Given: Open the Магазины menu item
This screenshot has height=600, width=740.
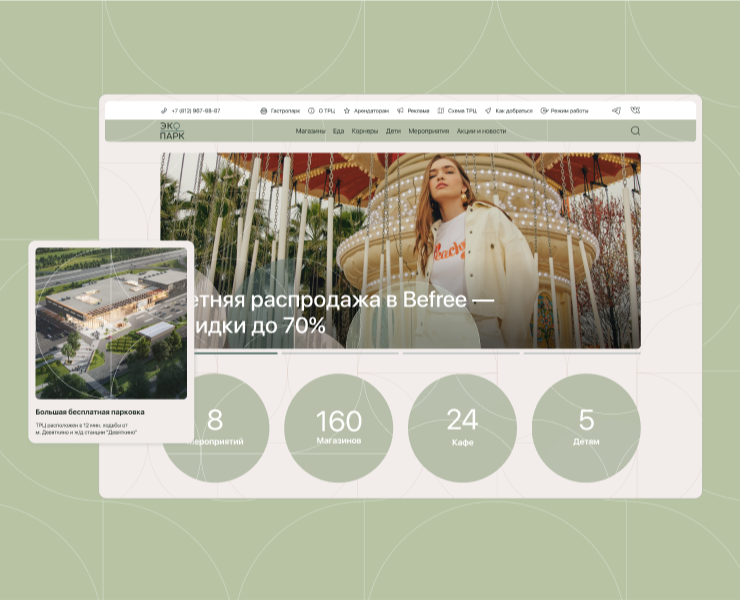Looking at the screenshot, I should click(310, 131).
